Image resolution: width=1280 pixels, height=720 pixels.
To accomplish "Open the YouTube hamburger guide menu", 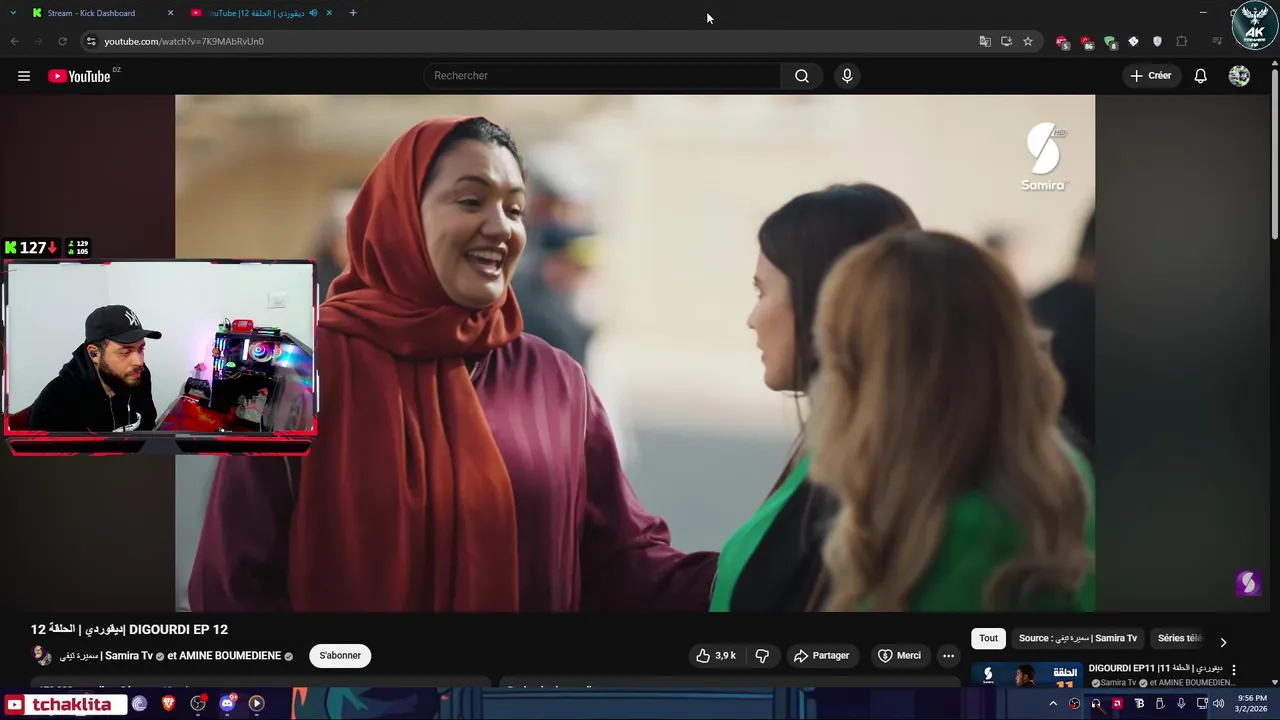I will coord(24,76).
